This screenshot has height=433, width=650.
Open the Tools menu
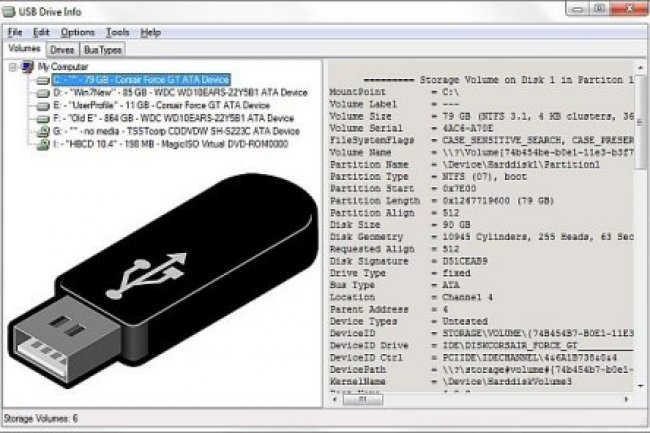[117, 32]
